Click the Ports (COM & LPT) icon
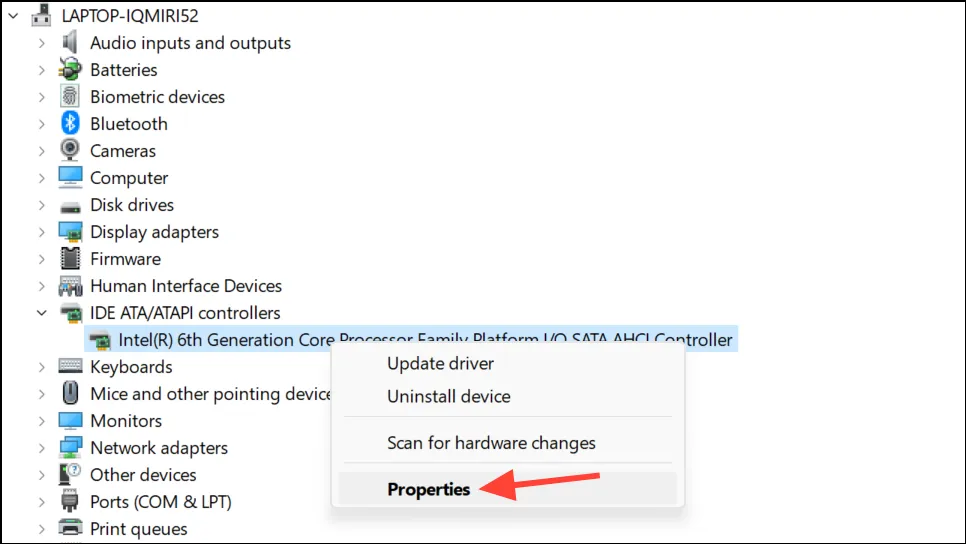This screenshot has height=544, width=966. [x=70, y=502]
